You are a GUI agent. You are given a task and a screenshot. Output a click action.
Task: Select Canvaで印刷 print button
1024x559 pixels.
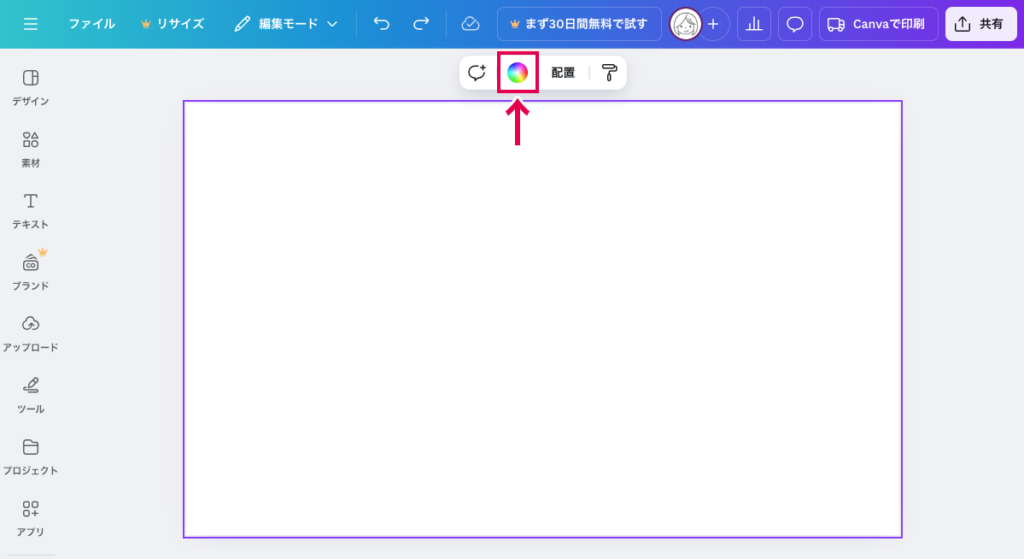tap(878, 24)
